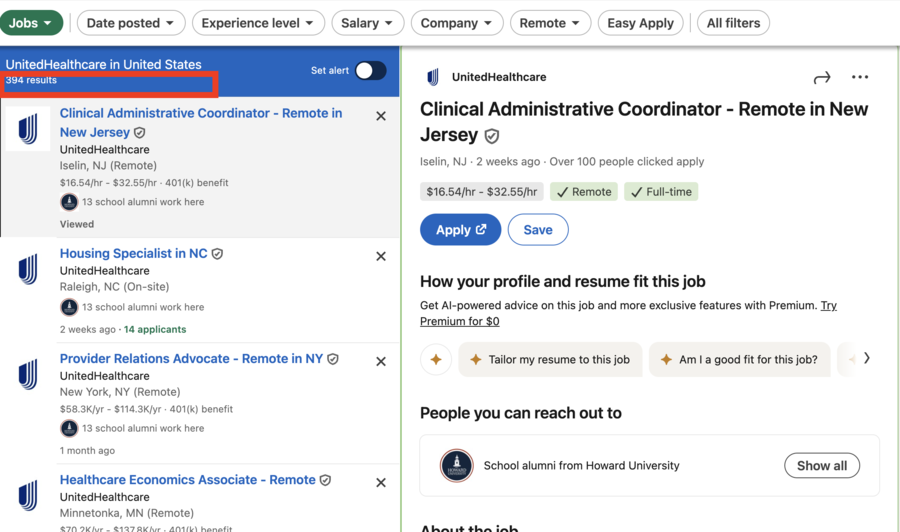This screenshot has height=532, width=900.
Task: Open the three-dot more options menu
Action: pos(860,77)
